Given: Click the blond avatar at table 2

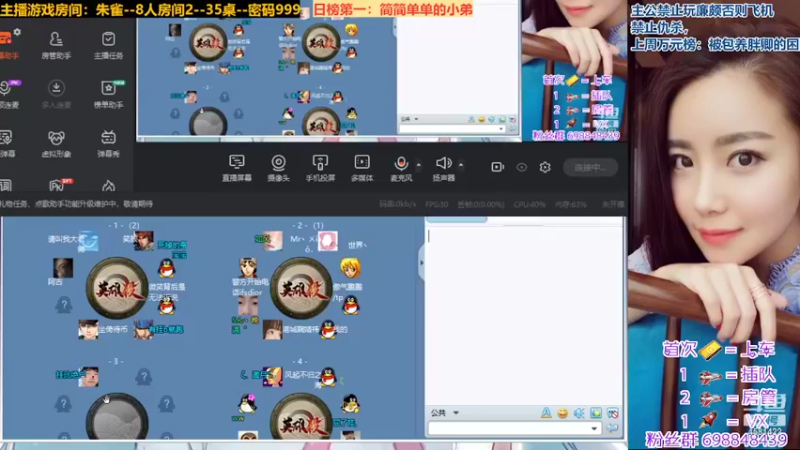Looking at the screenshot, I should 351,267.
